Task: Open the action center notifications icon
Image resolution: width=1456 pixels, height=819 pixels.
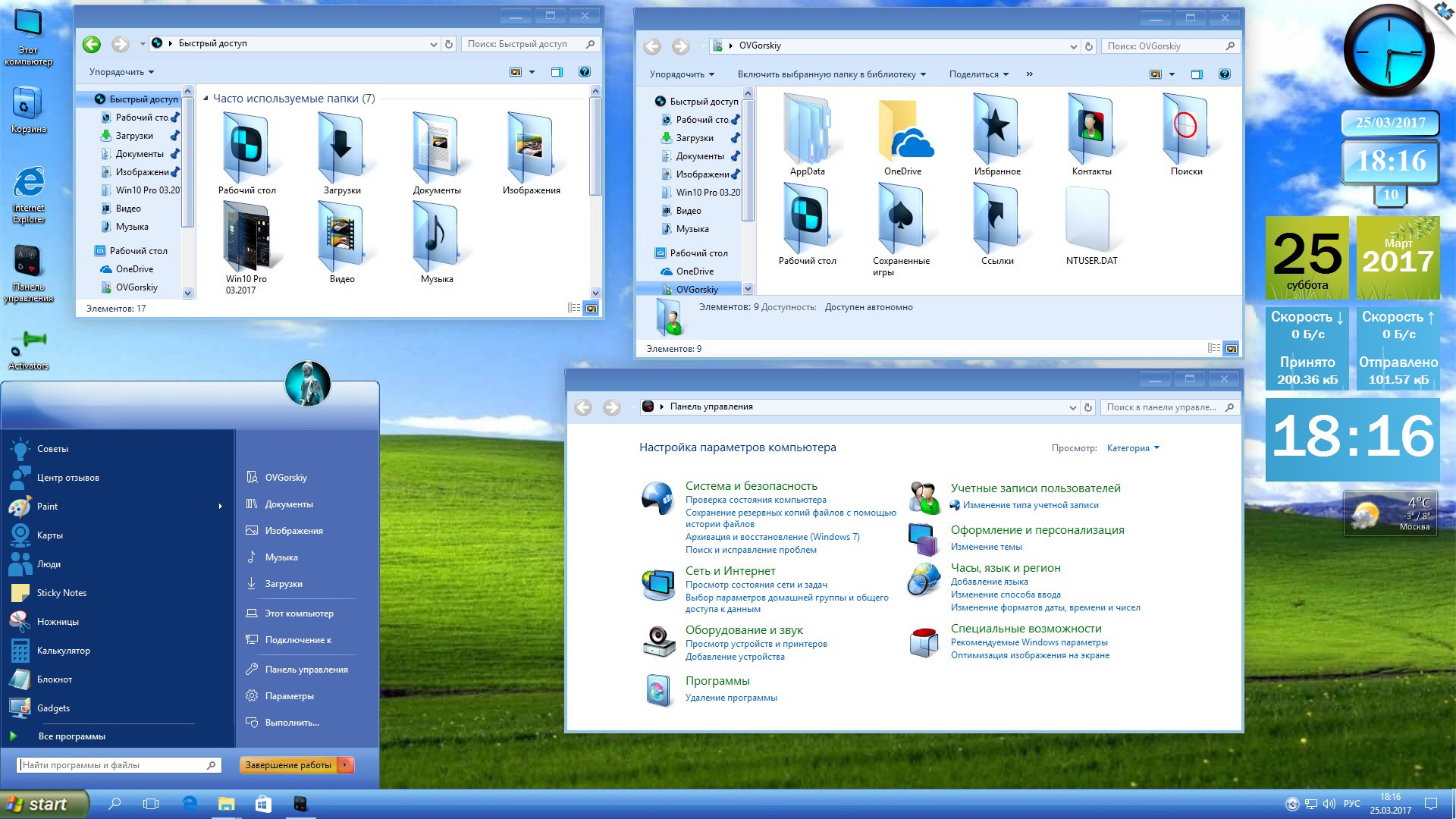Action: point(1430,804)
